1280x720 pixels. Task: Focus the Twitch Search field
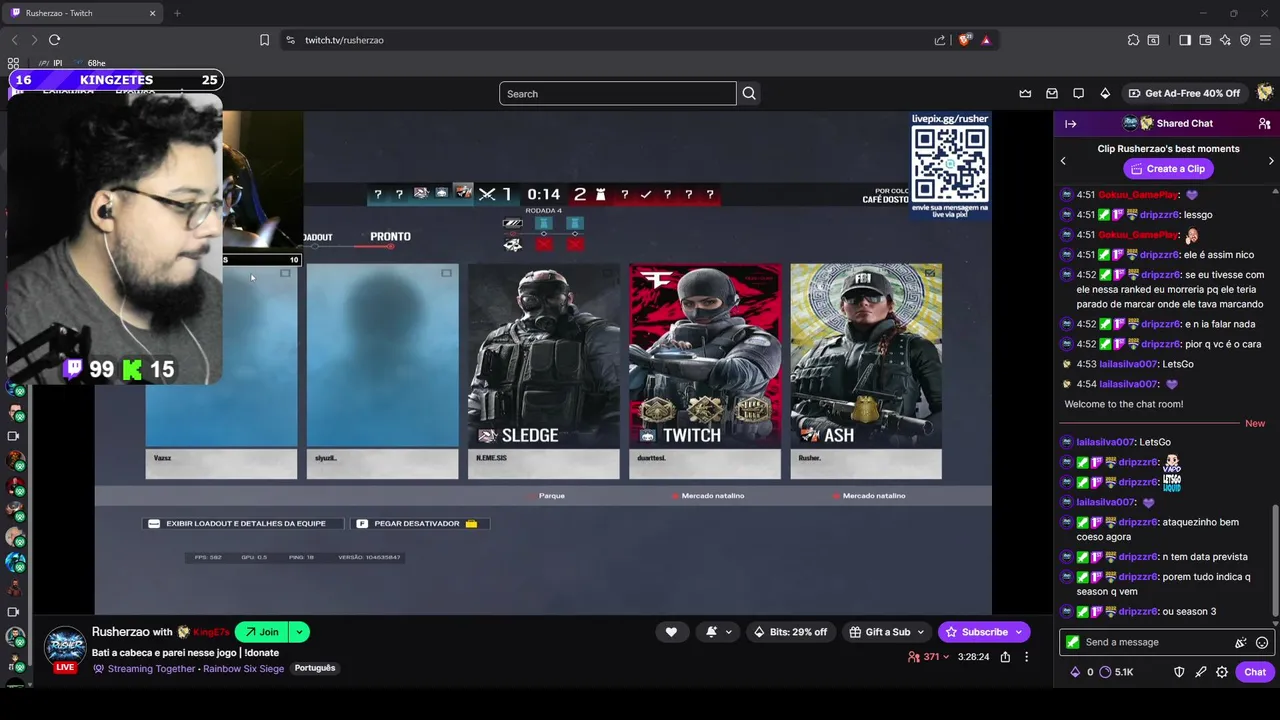[618, 94]
